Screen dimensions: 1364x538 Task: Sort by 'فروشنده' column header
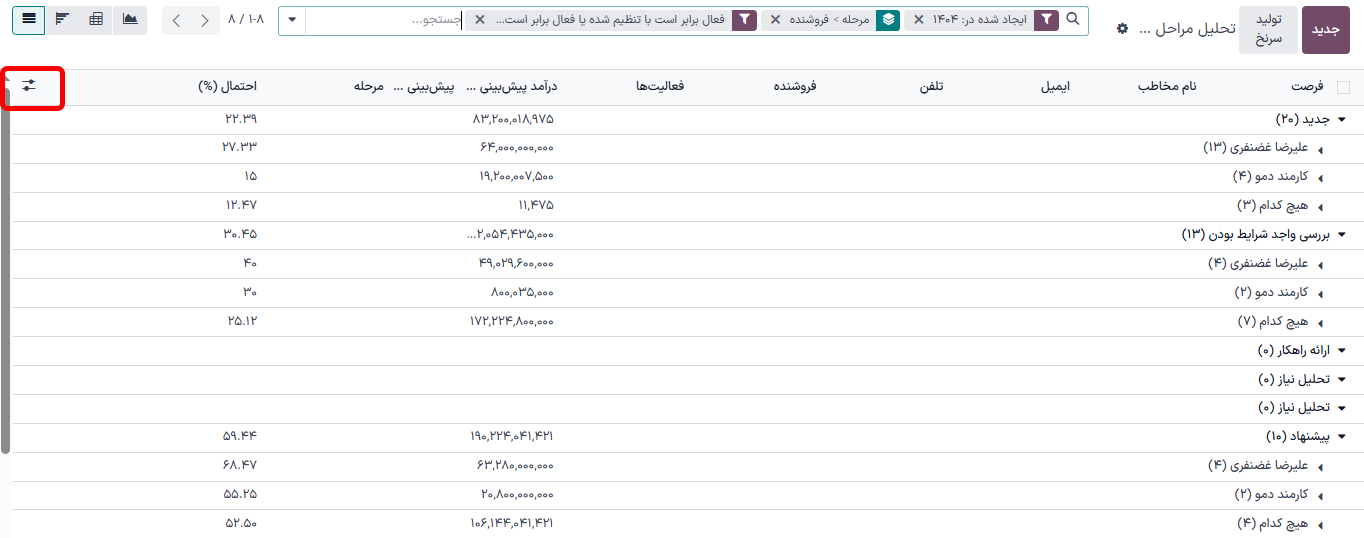795,87
